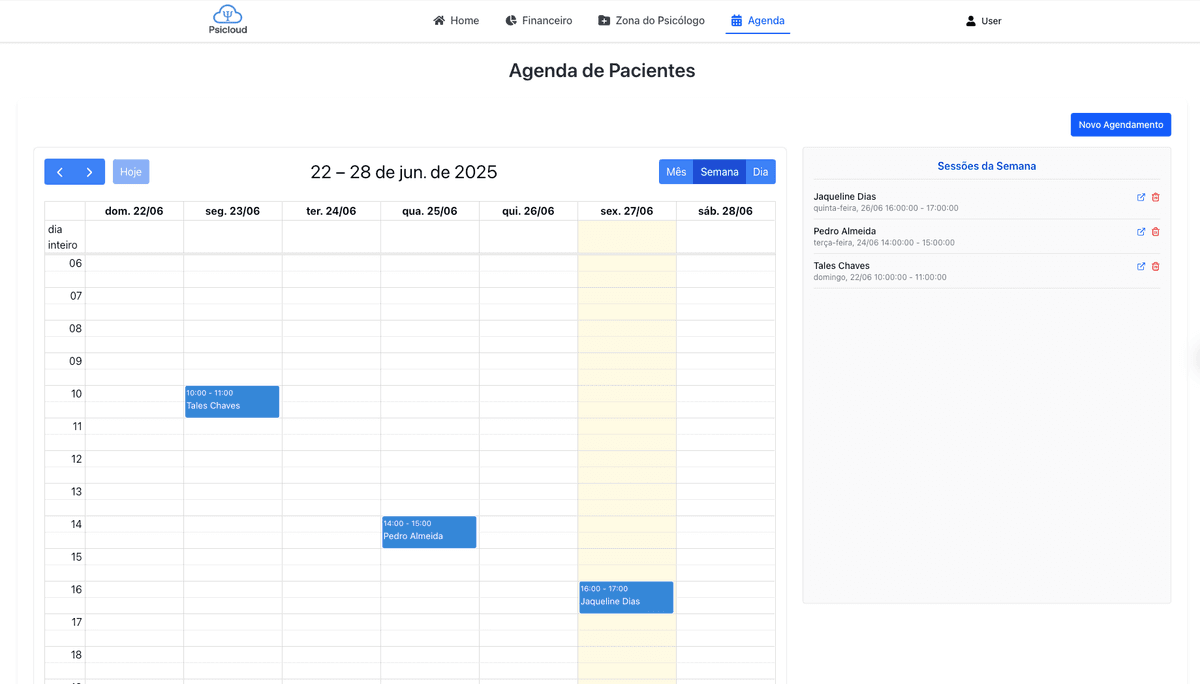This screenshot has width=1200, height=684.
Task: Click the Financeiro chart icon
Action: (510, 19)
